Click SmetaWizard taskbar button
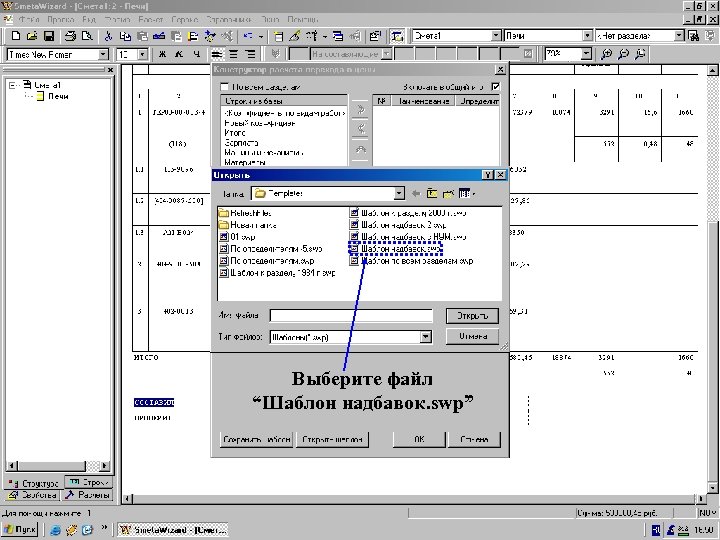The image size is (720, 540). coord(173,530)
